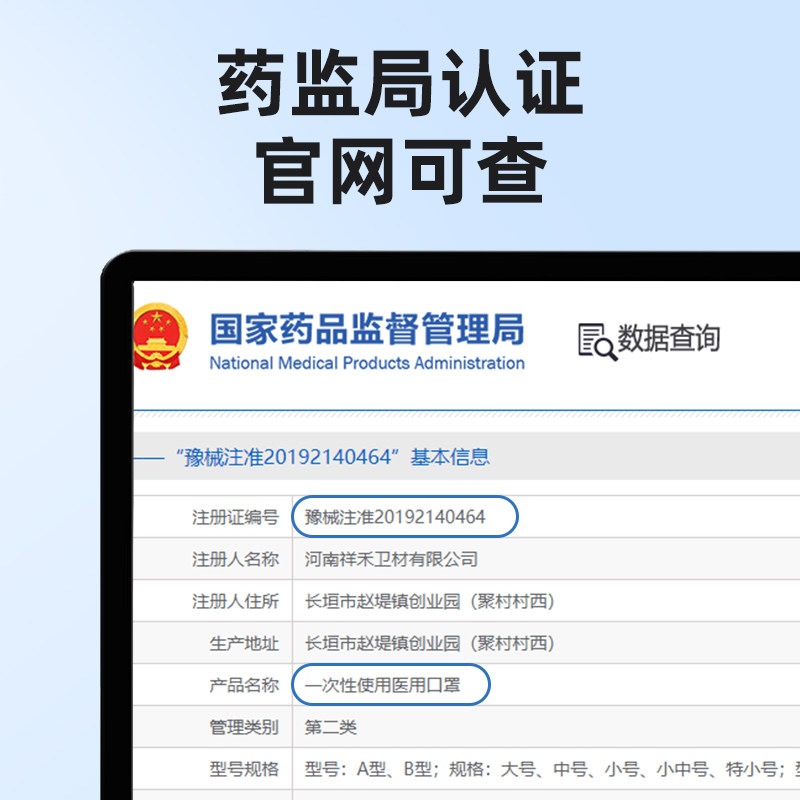The image size is (800, 800).
Task: Click the 药监局认证 banner headline
Action: click(401, 83)
